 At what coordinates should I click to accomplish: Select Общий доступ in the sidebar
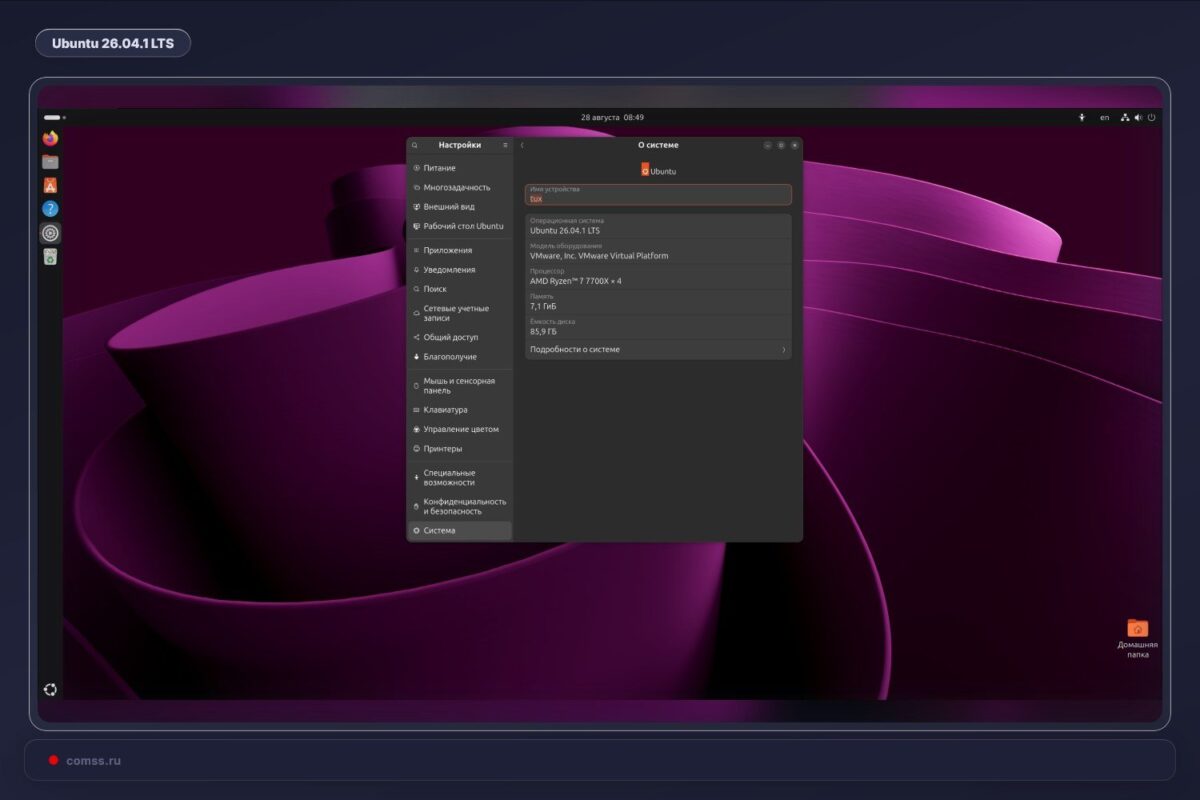pos(460,337)
